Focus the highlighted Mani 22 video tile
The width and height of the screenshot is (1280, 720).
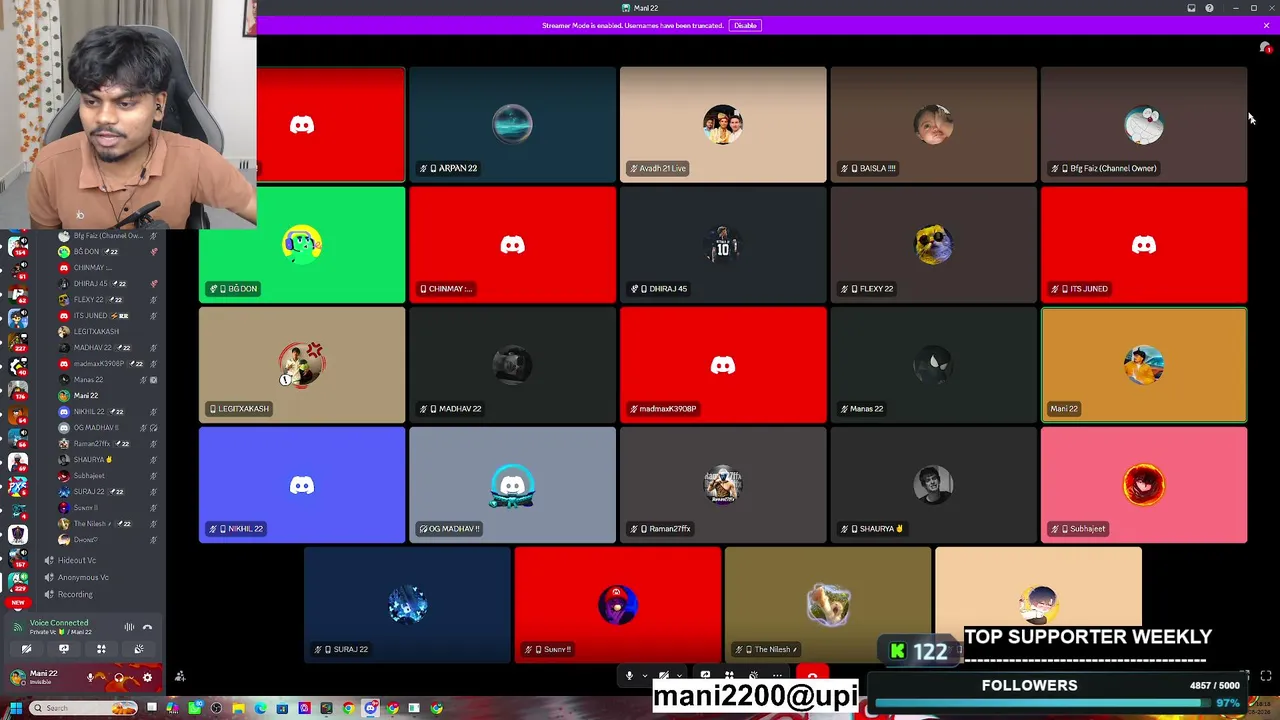pos(1144,365)
